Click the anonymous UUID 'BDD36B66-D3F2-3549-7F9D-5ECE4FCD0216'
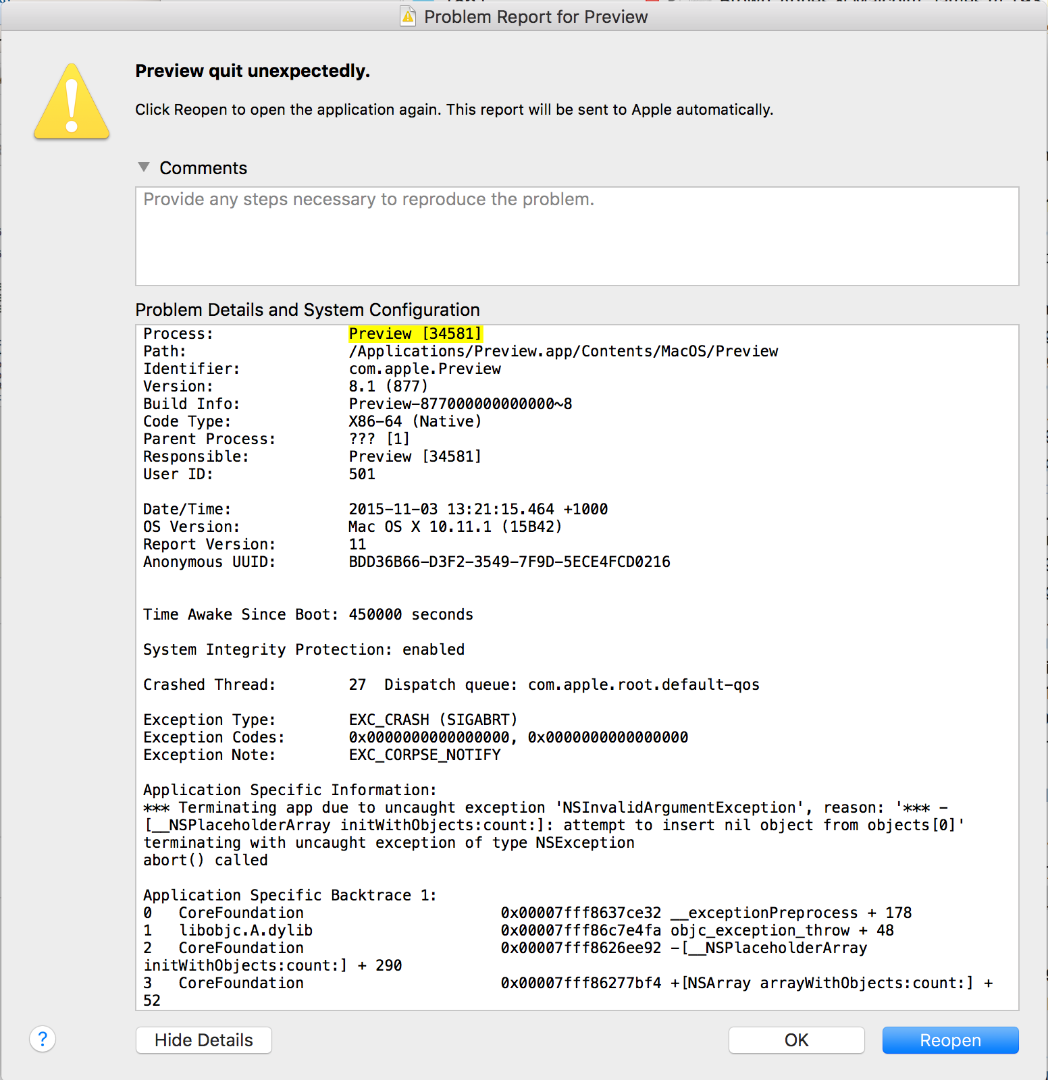Viewport: 1048px width, 1080px height. click(x=510, y=562)
